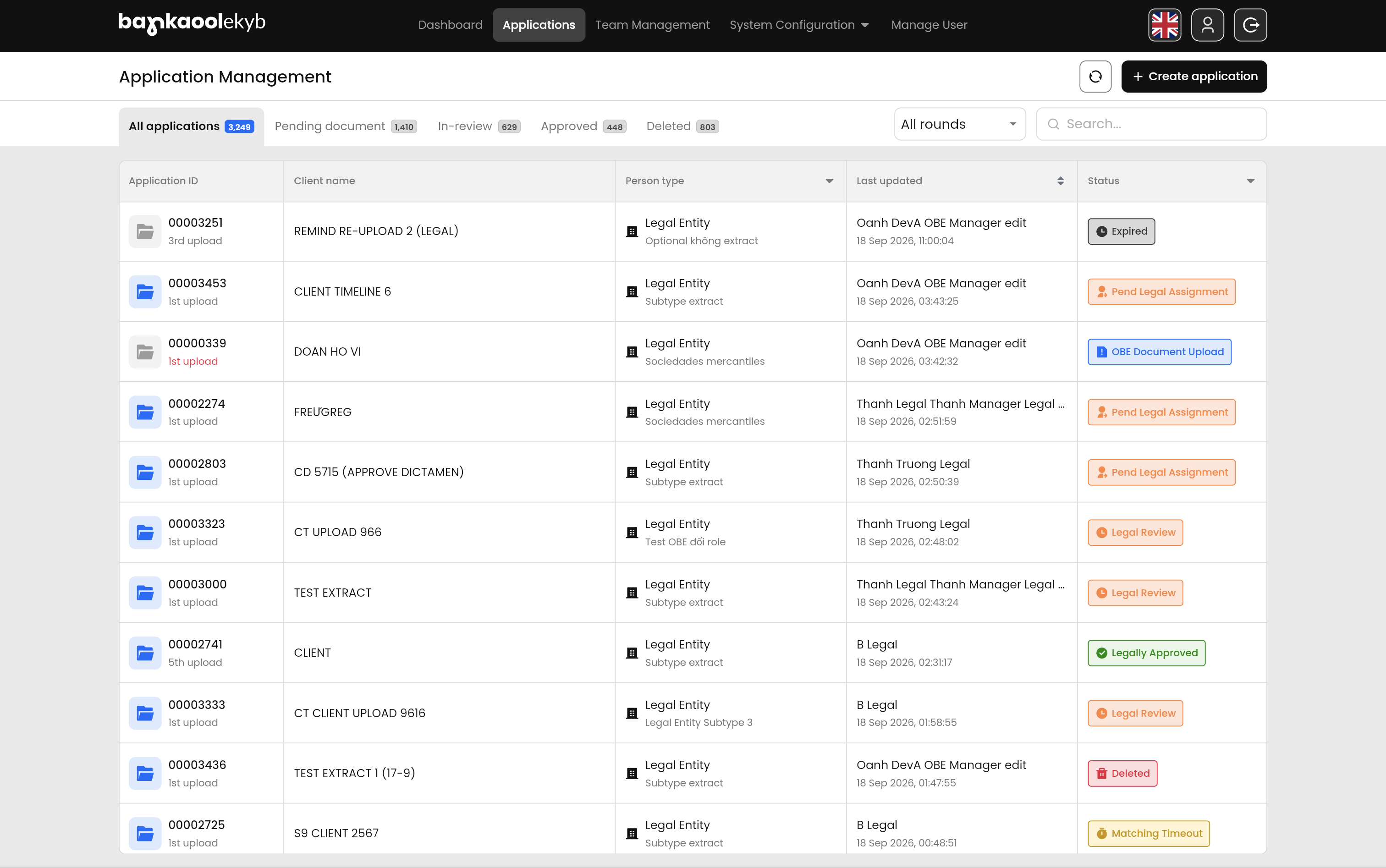Open Team Management menu item

pyautogui.click(x=652, y=25)
